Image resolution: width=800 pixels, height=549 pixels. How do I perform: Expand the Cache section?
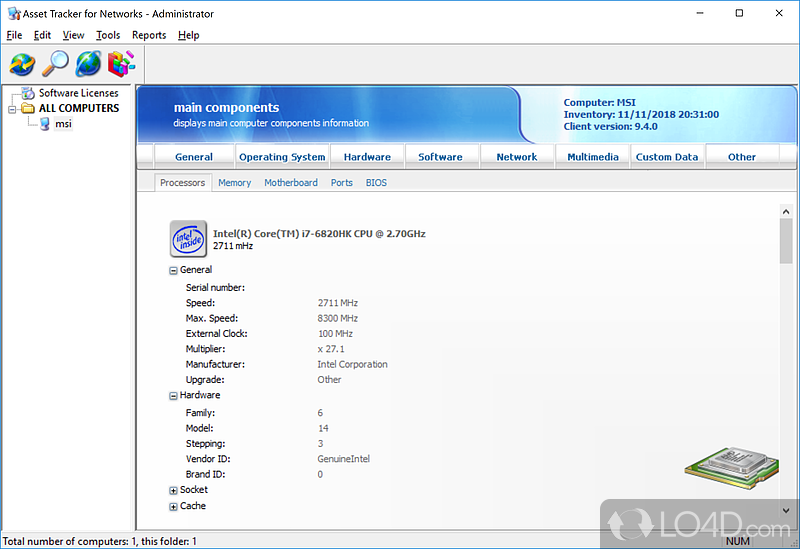tap(173, 507)
